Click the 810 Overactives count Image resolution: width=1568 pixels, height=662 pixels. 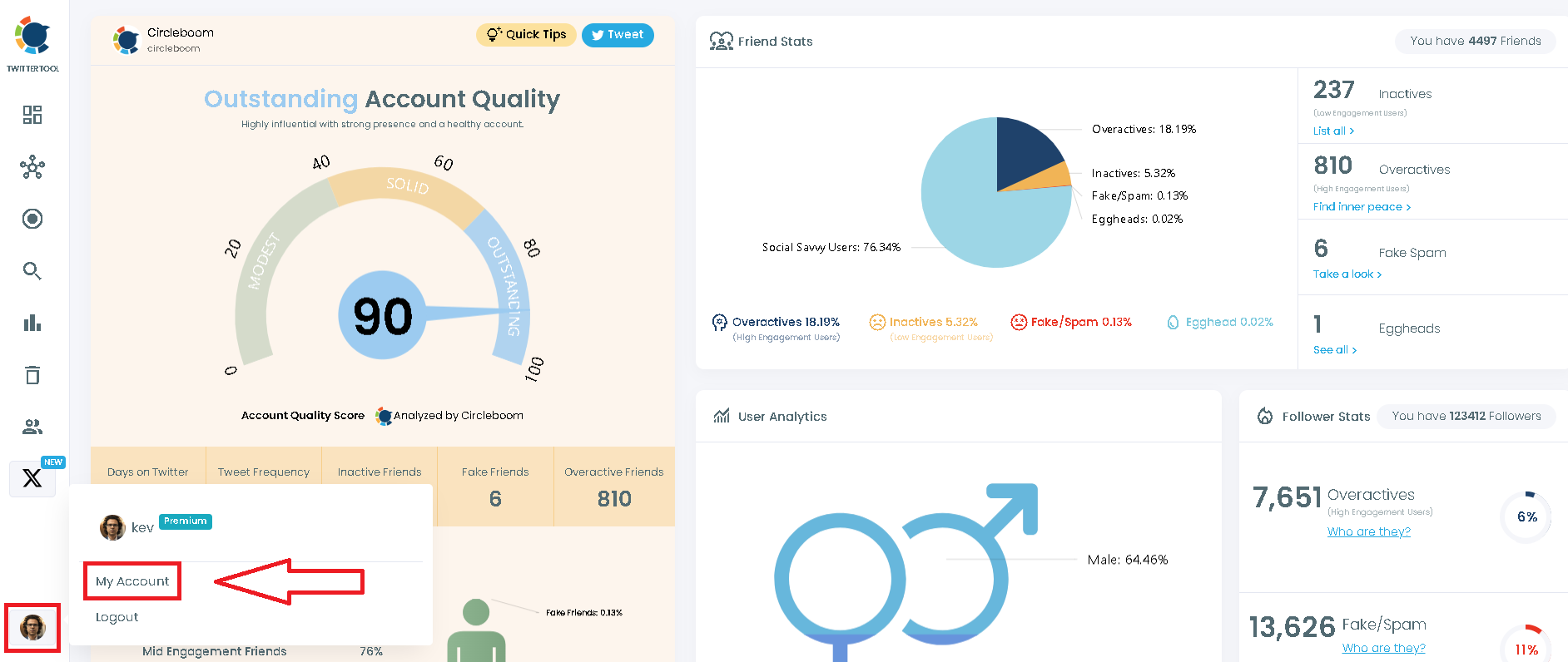(x=1333, y=165)
